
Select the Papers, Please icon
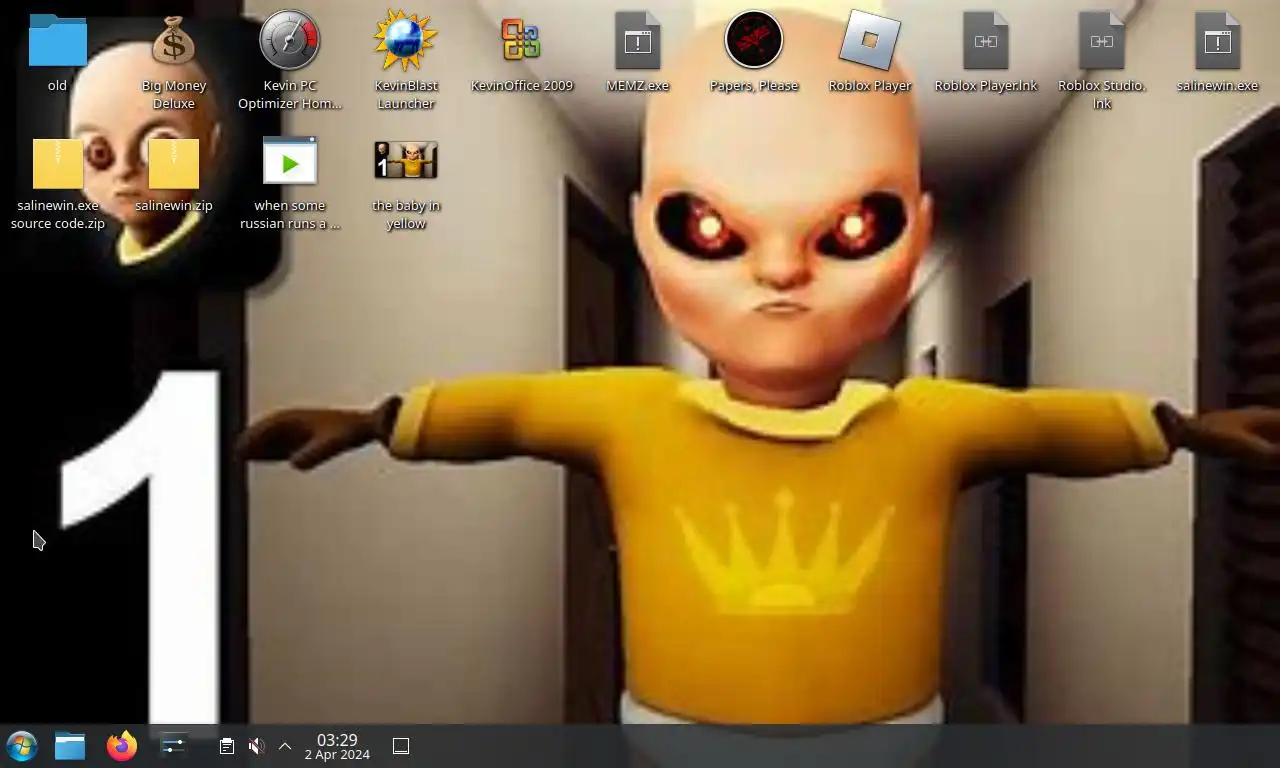coord(754,41)
